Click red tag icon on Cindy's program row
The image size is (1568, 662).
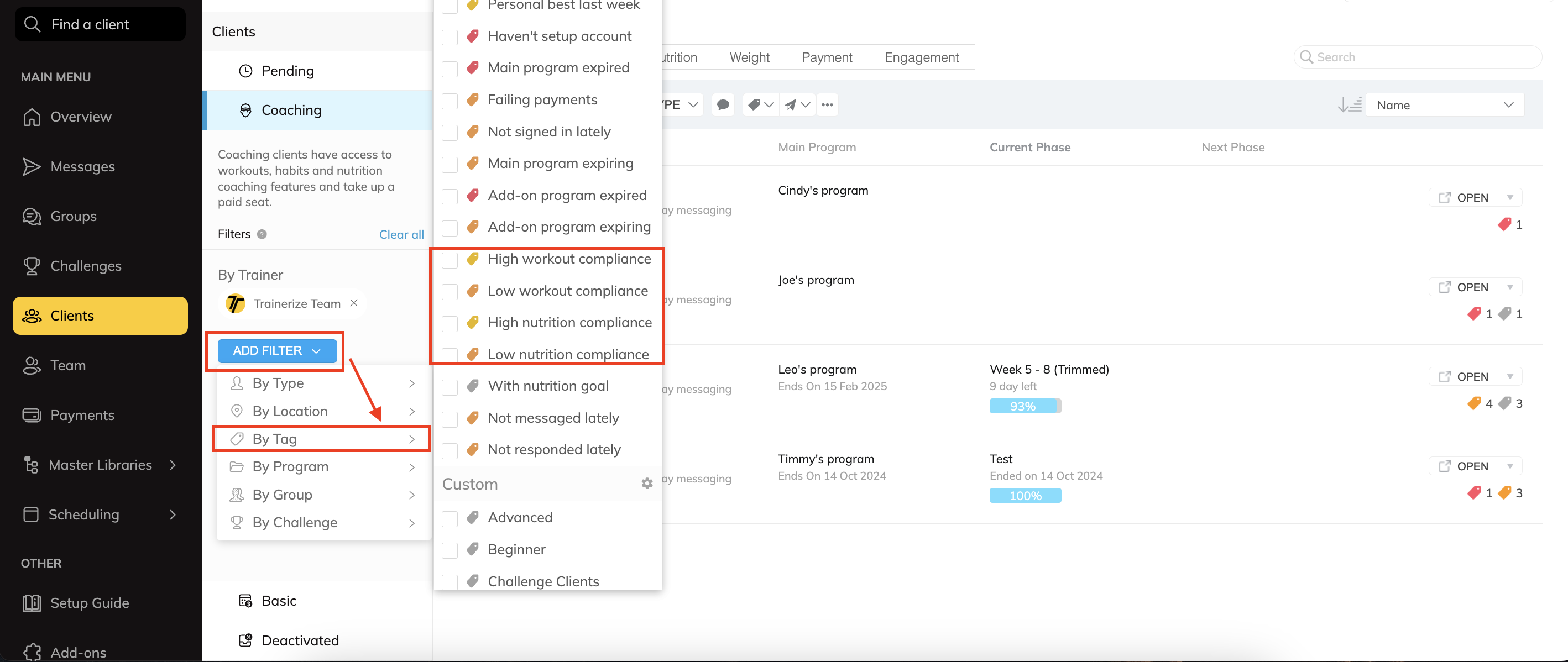coord(1504,224)
